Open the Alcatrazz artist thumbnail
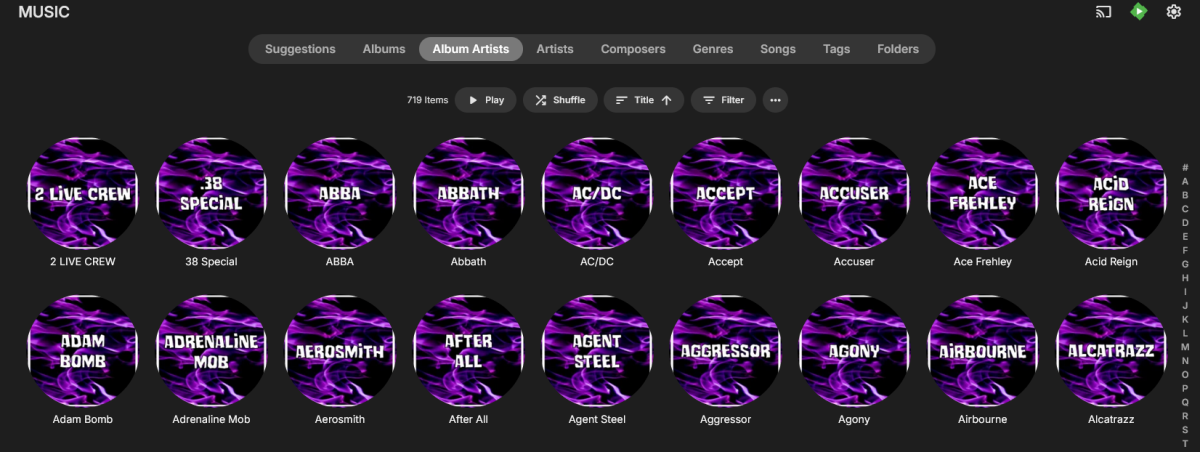 pos(1111,350)
